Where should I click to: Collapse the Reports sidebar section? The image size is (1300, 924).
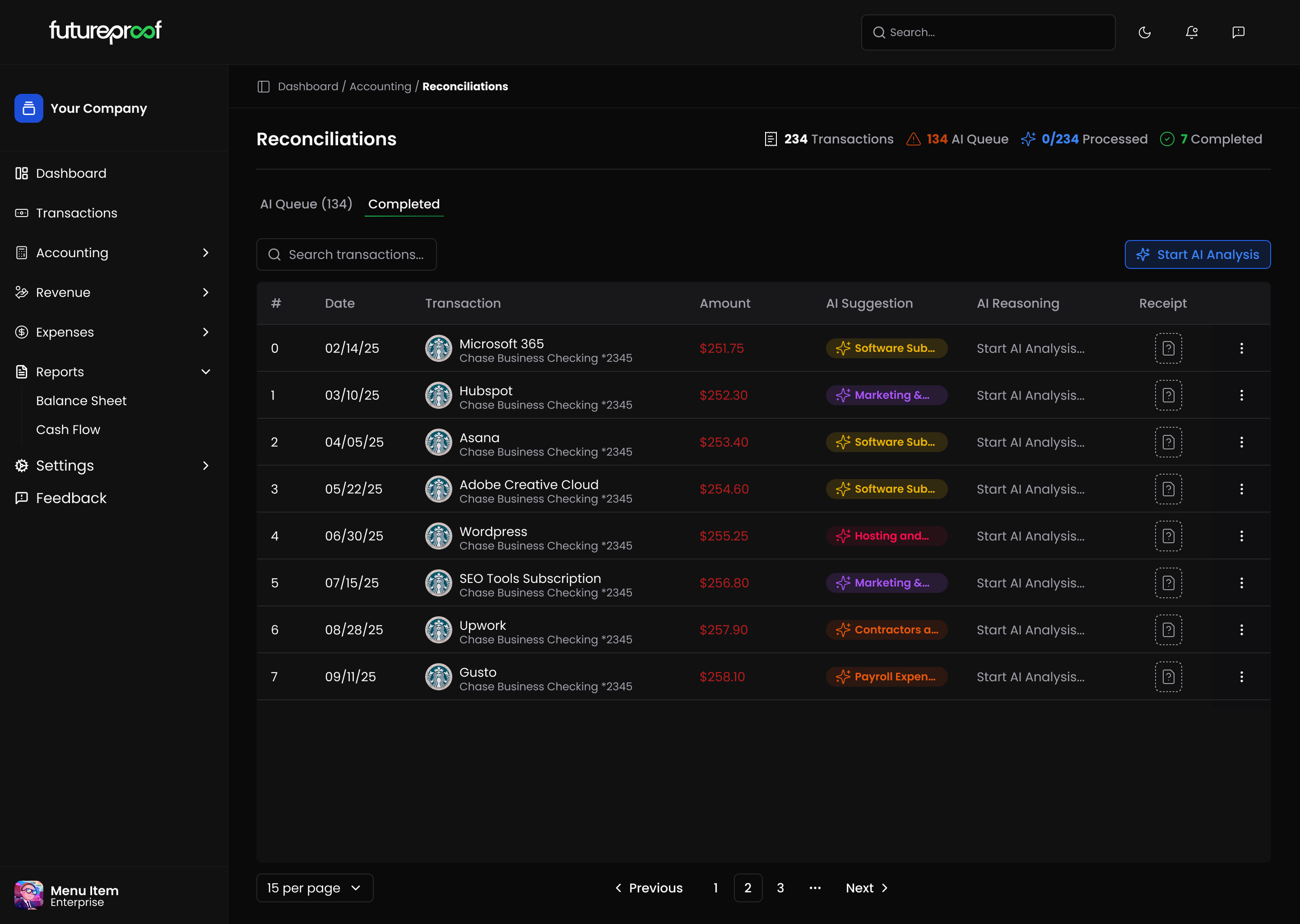point(205,372)
